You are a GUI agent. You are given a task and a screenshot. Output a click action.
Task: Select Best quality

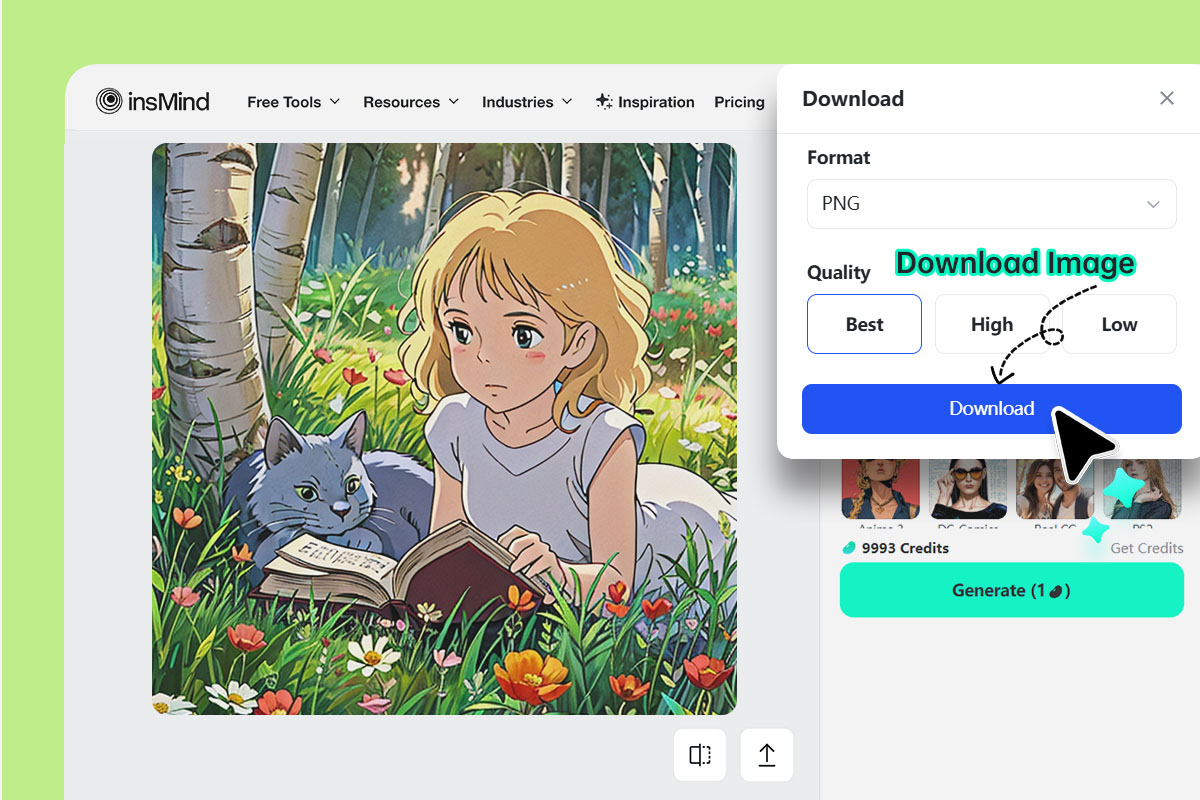[864, 324]
